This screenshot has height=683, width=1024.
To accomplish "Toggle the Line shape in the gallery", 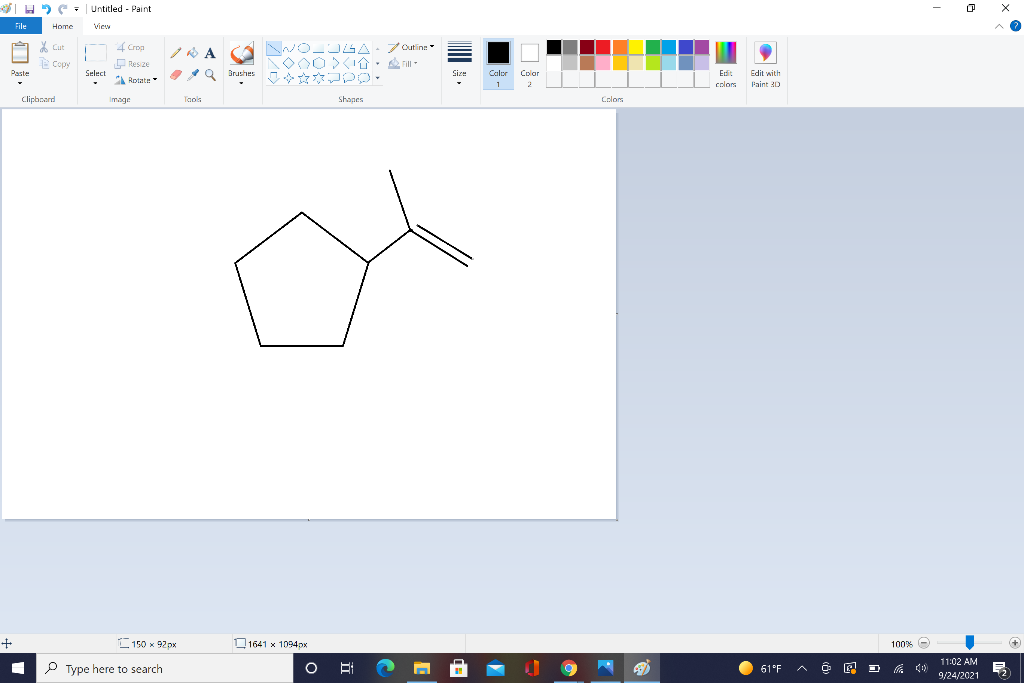I will (x=274, y=47).
